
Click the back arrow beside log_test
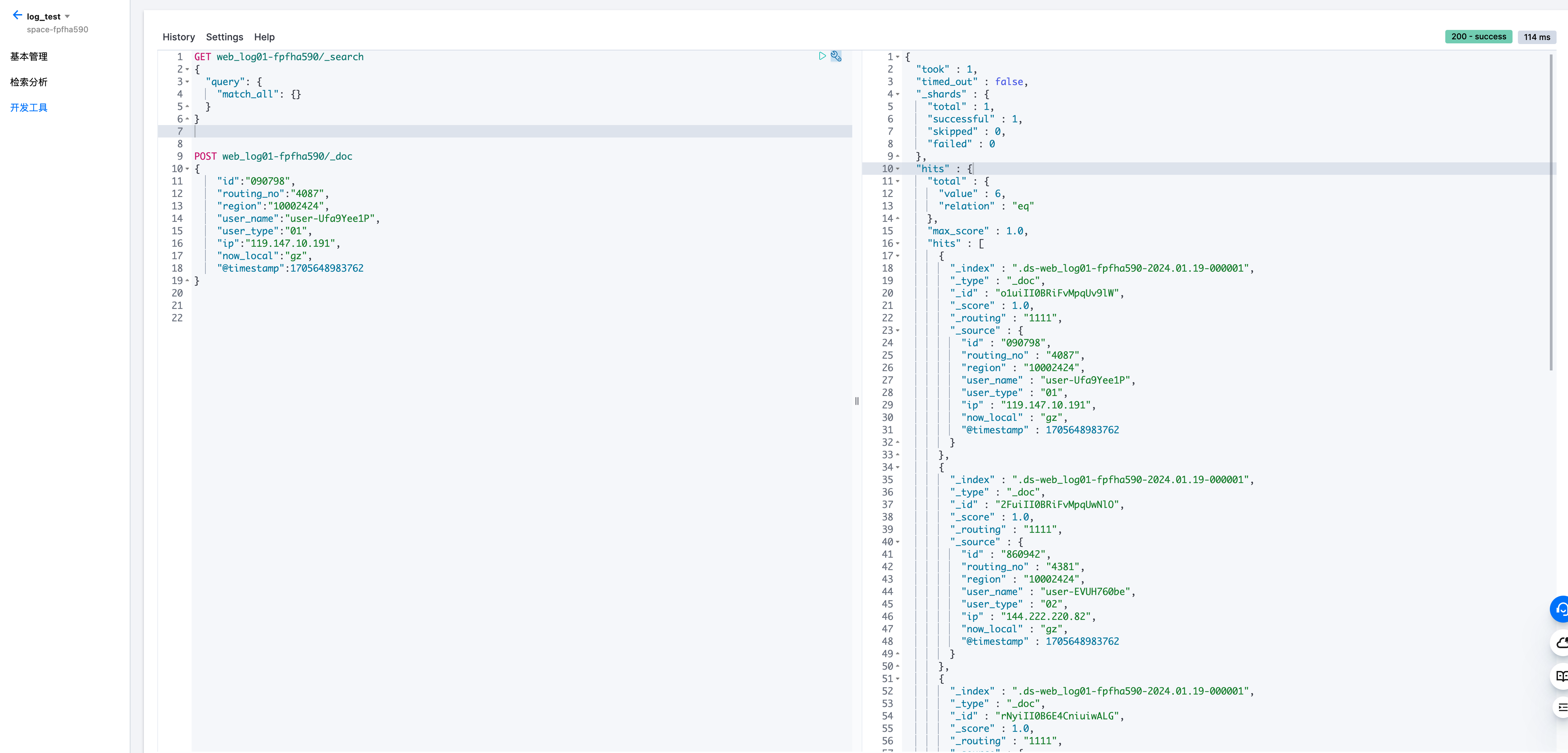pyautogui.click(x=17, y=15)
